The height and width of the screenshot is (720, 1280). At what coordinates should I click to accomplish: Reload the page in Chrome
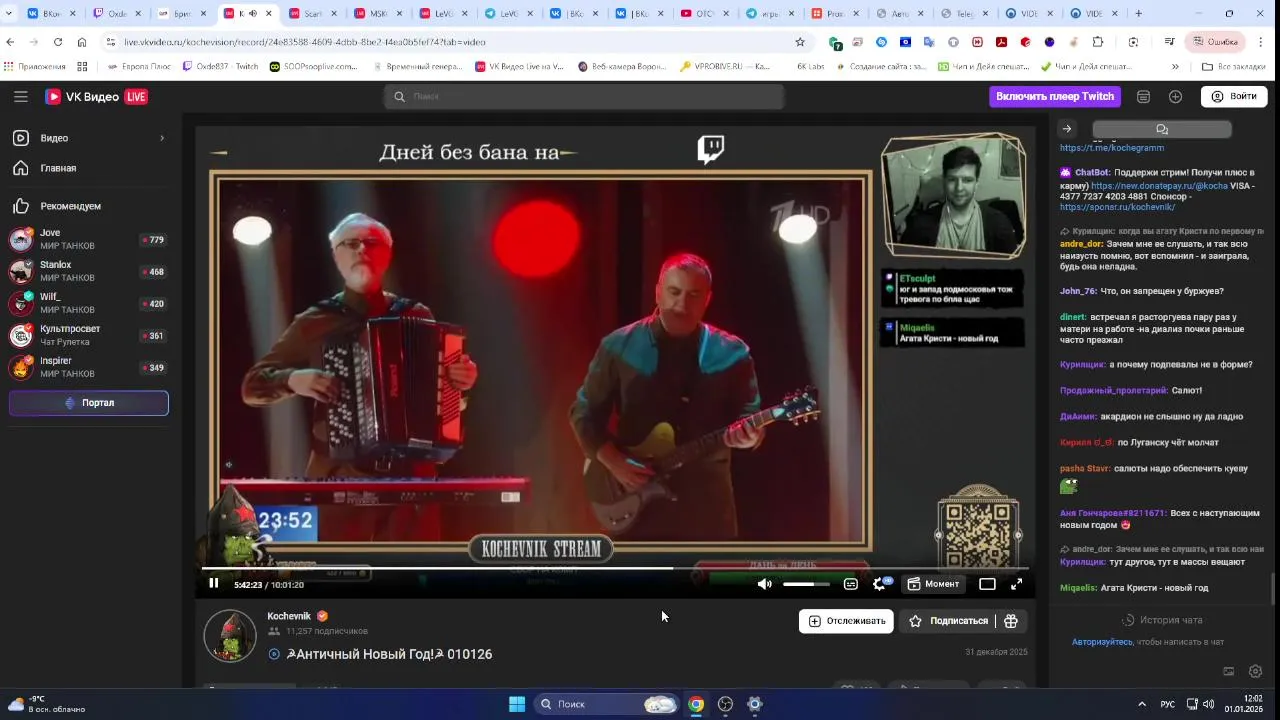click(x=58, y=42)
